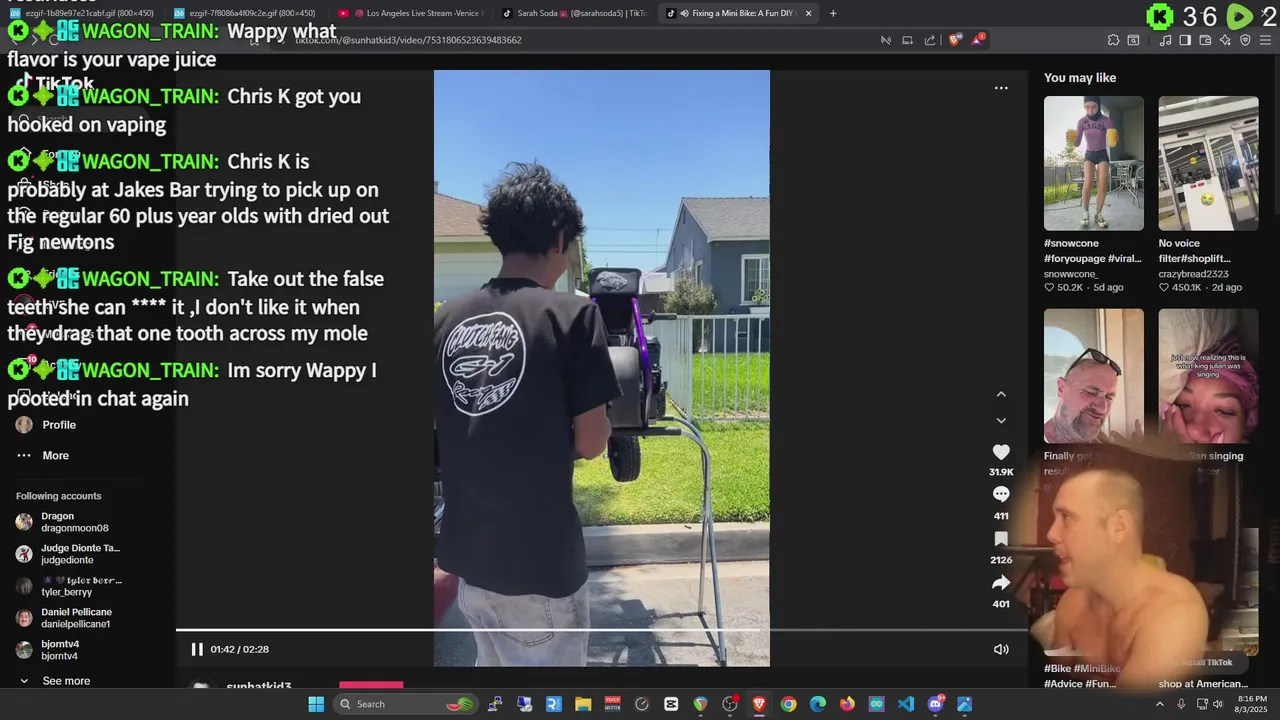This screenshot has height=720, width=1280.
Task: Like the TikTok video via heart icon
Action: (x=1001, y=452)
